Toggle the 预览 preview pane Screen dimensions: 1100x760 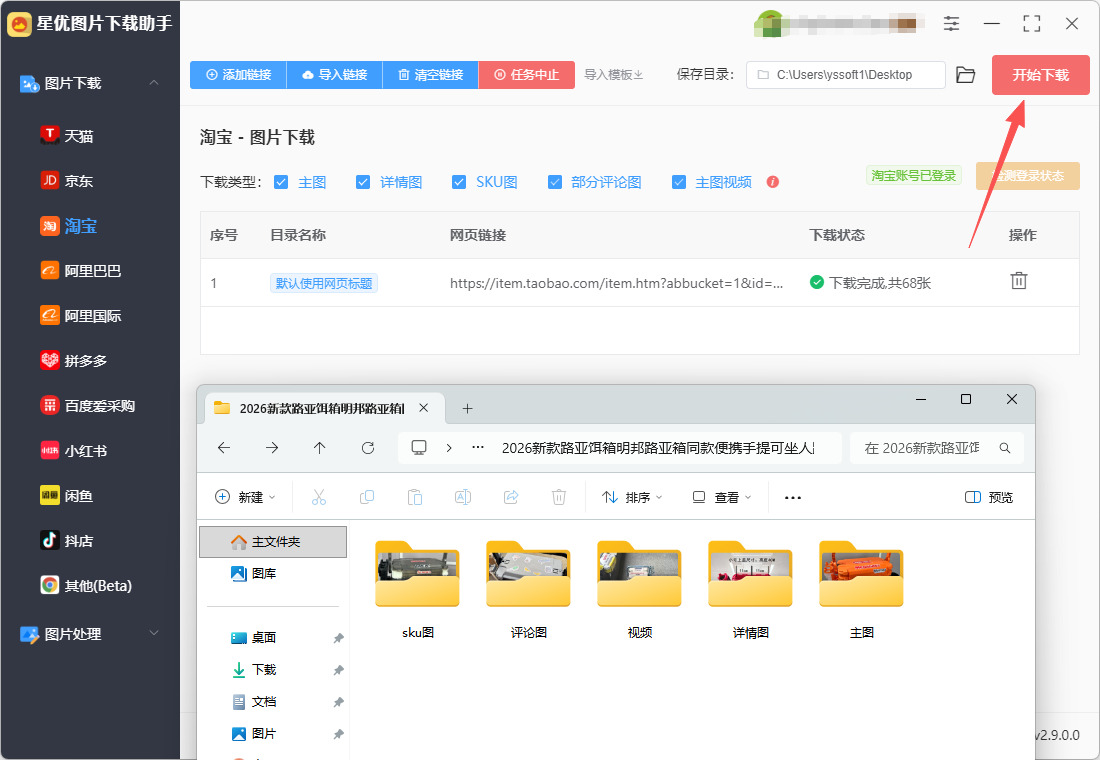pos(989,497)
